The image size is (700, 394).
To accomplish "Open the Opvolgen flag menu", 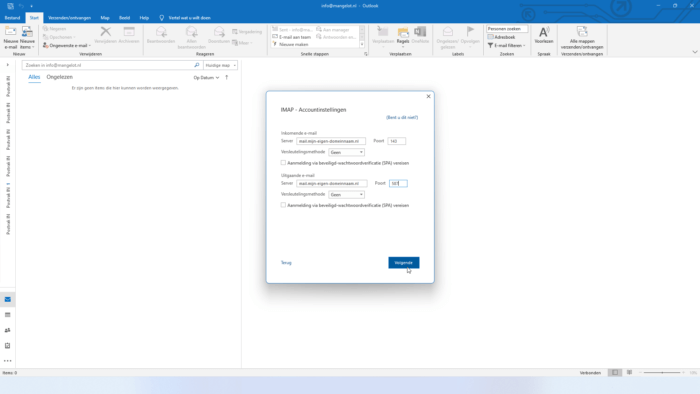I will click(470, 36).
